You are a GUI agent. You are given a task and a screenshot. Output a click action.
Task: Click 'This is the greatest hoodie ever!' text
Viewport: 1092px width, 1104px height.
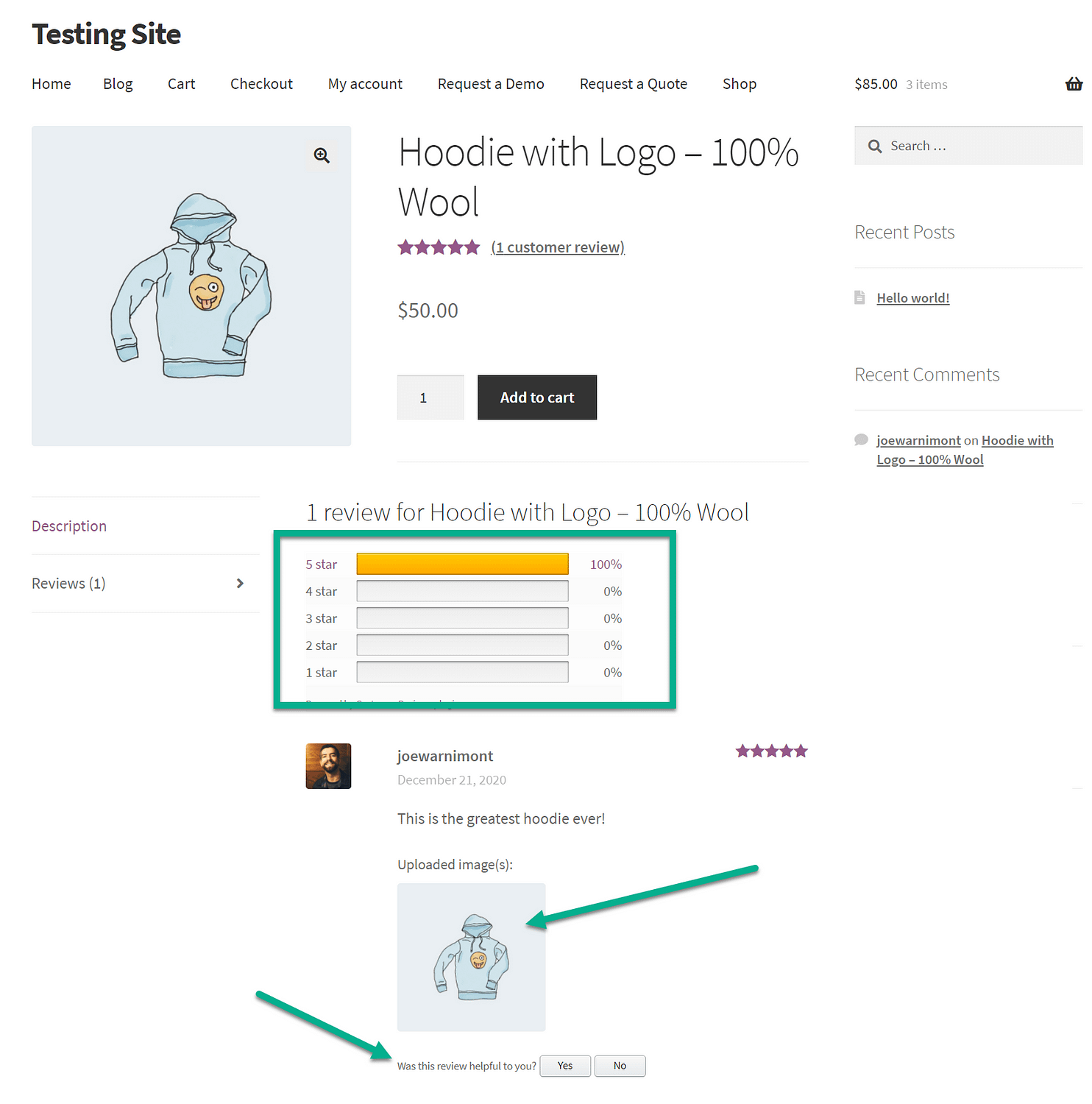pyautogui.click(x=501, y=818)
